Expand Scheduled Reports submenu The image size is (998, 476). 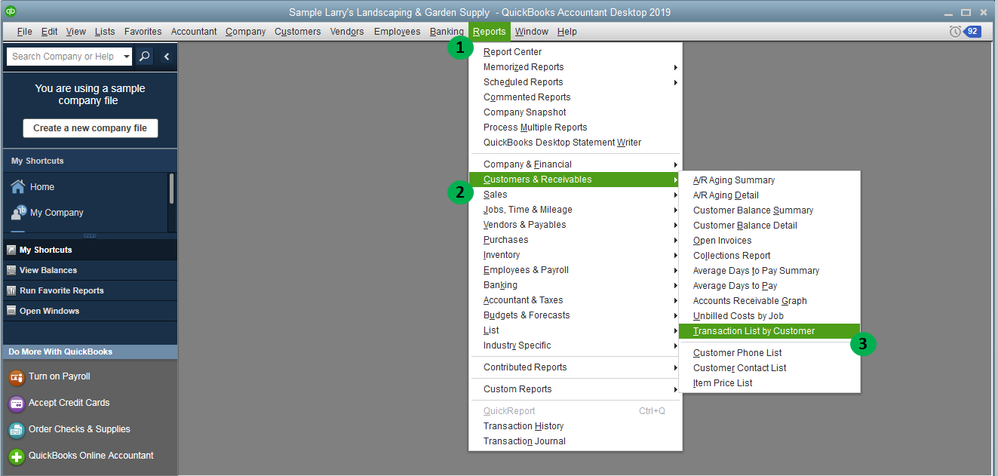(x=675, y=82)
